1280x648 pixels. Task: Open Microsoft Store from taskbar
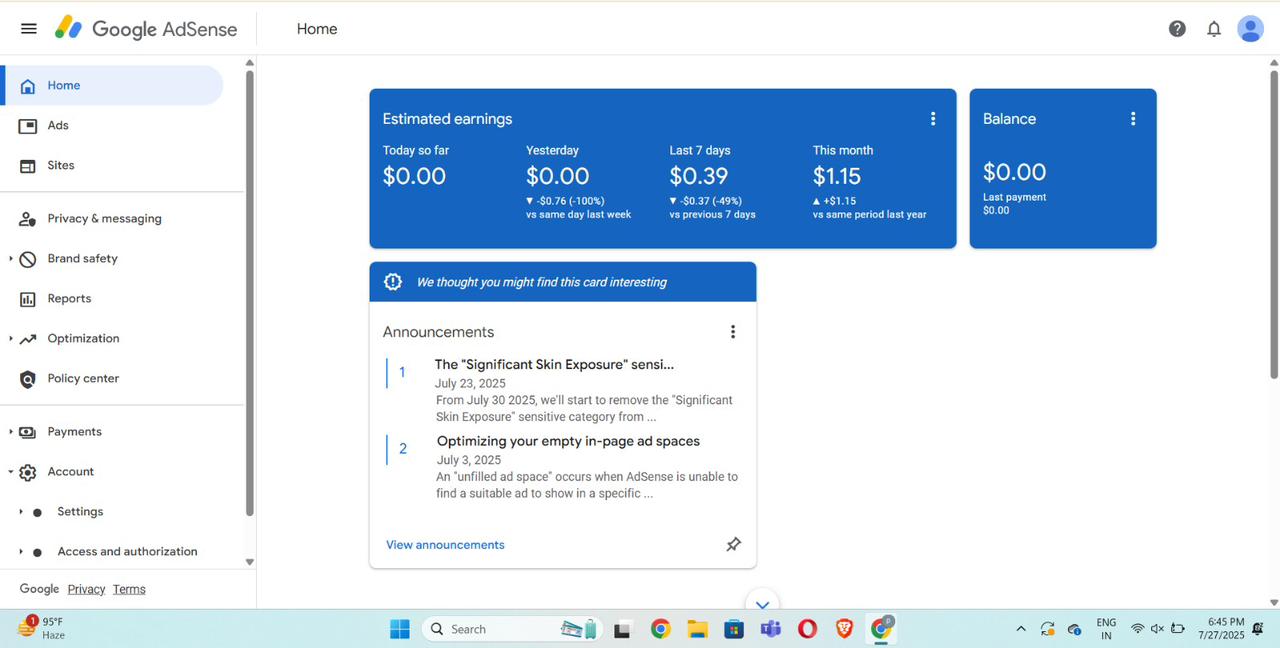[x=734, y=629]
